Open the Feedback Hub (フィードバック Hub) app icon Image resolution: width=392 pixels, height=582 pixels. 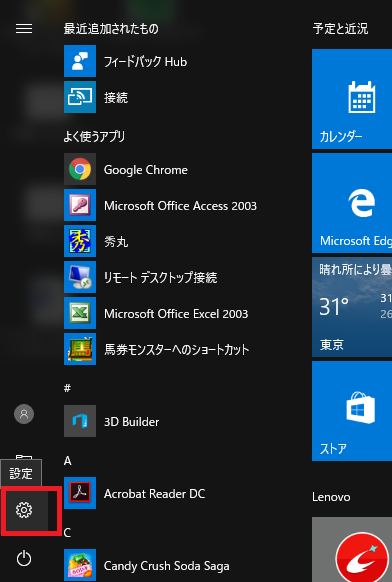tap(80, 61)
